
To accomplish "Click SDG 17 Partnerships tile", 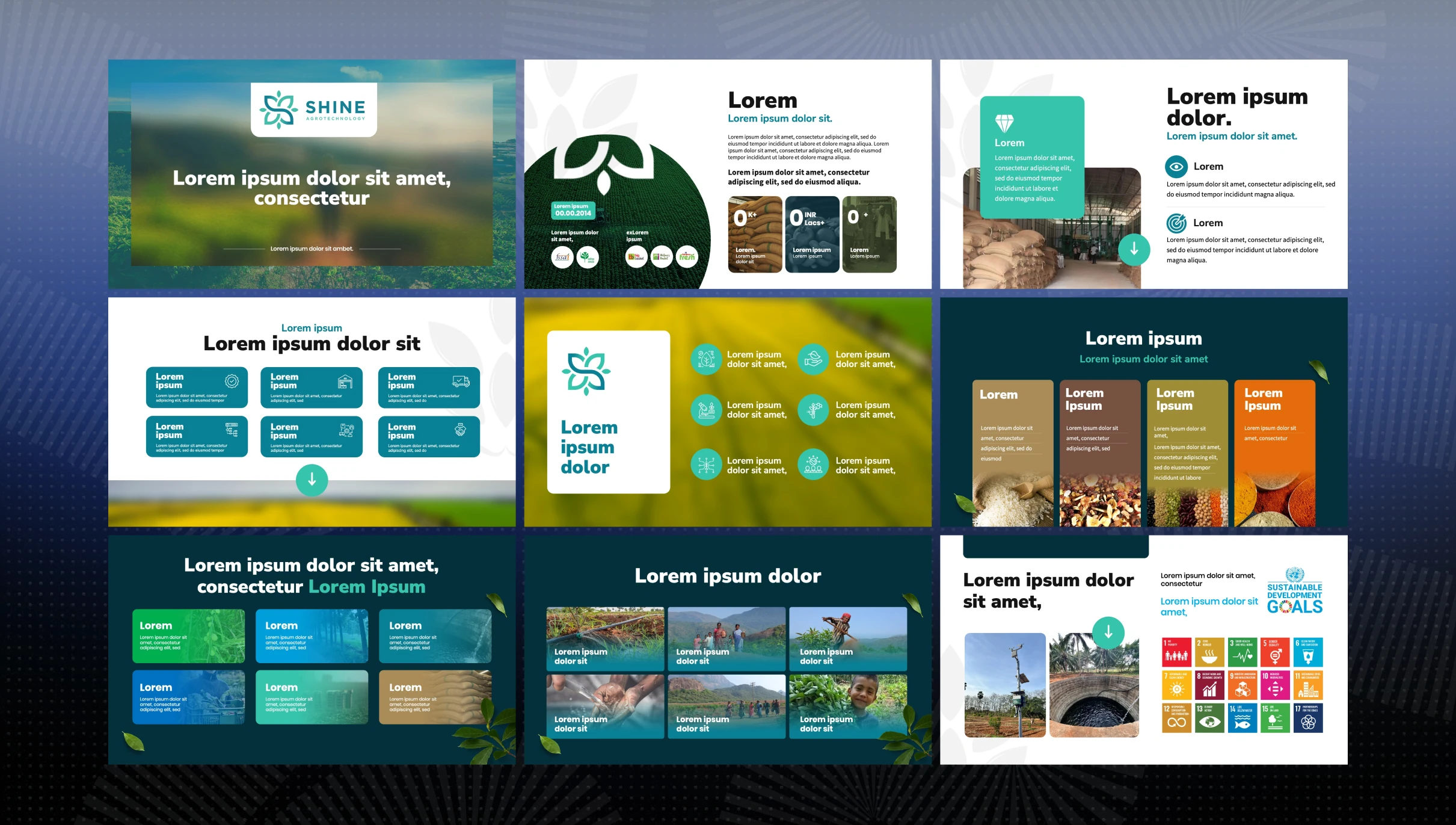I will (x=1308, y=718).
